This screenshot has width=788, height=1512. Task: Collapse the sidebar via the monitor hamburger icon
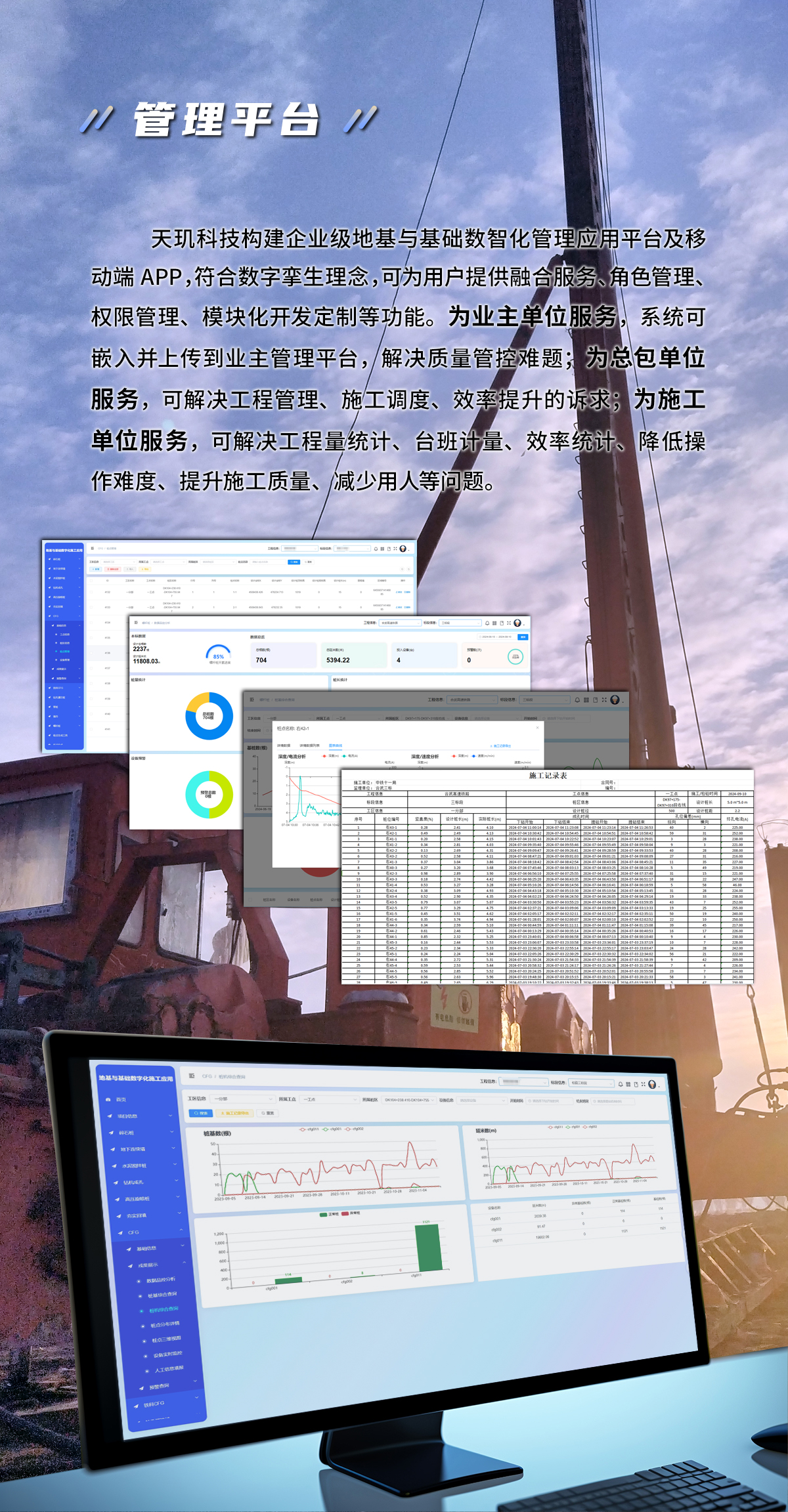tap(192, 1076)
